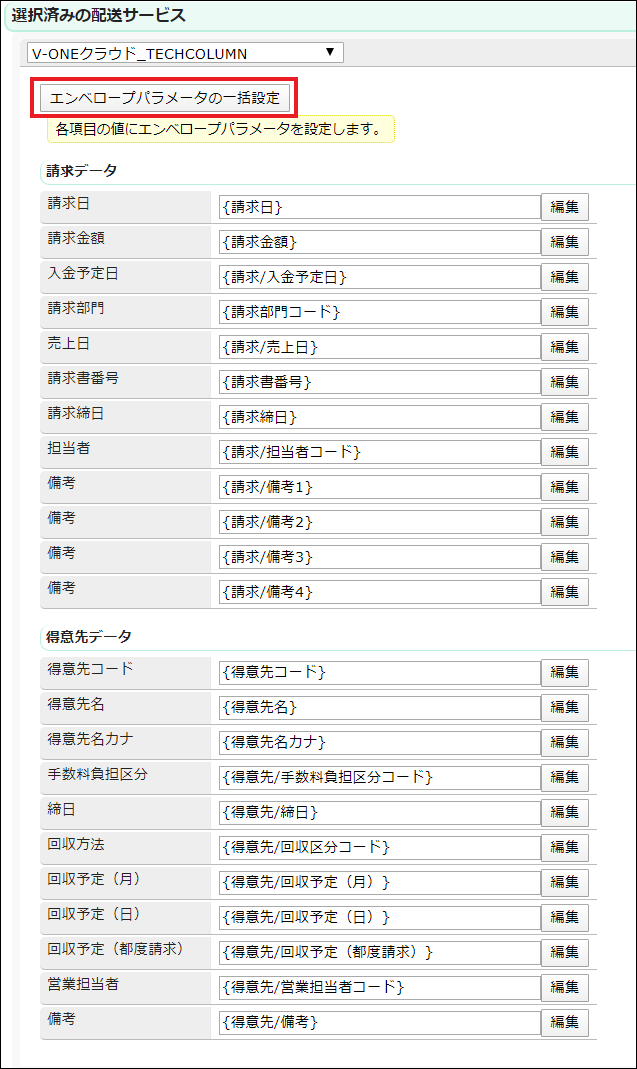Click into the 得意先名 value field
This screenshot has height=1069, width=637.
pos(379,707)
